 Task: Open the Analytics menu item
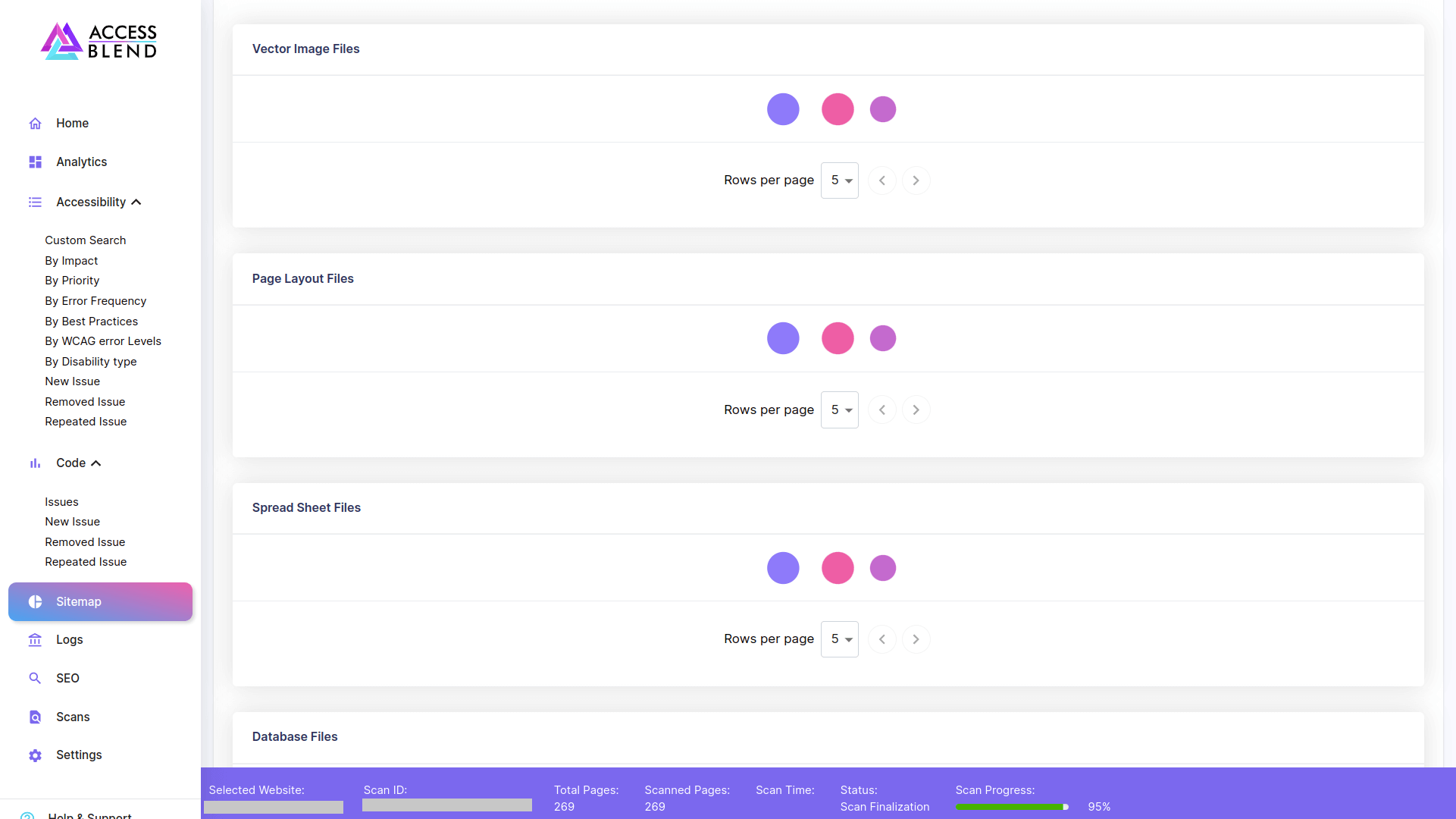pyautogui.click(x=81, y=162)
